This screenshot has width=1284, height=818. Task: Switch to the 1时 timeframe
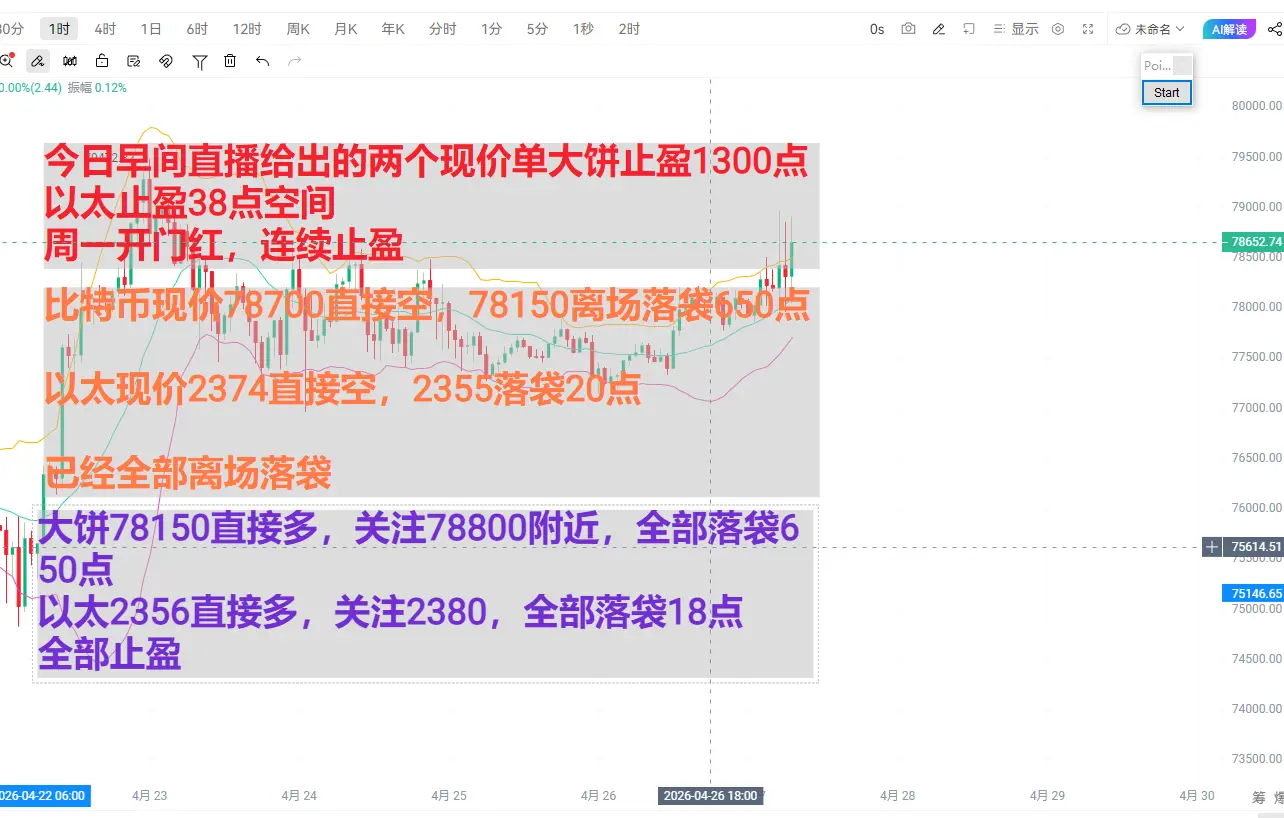[59, 29]
